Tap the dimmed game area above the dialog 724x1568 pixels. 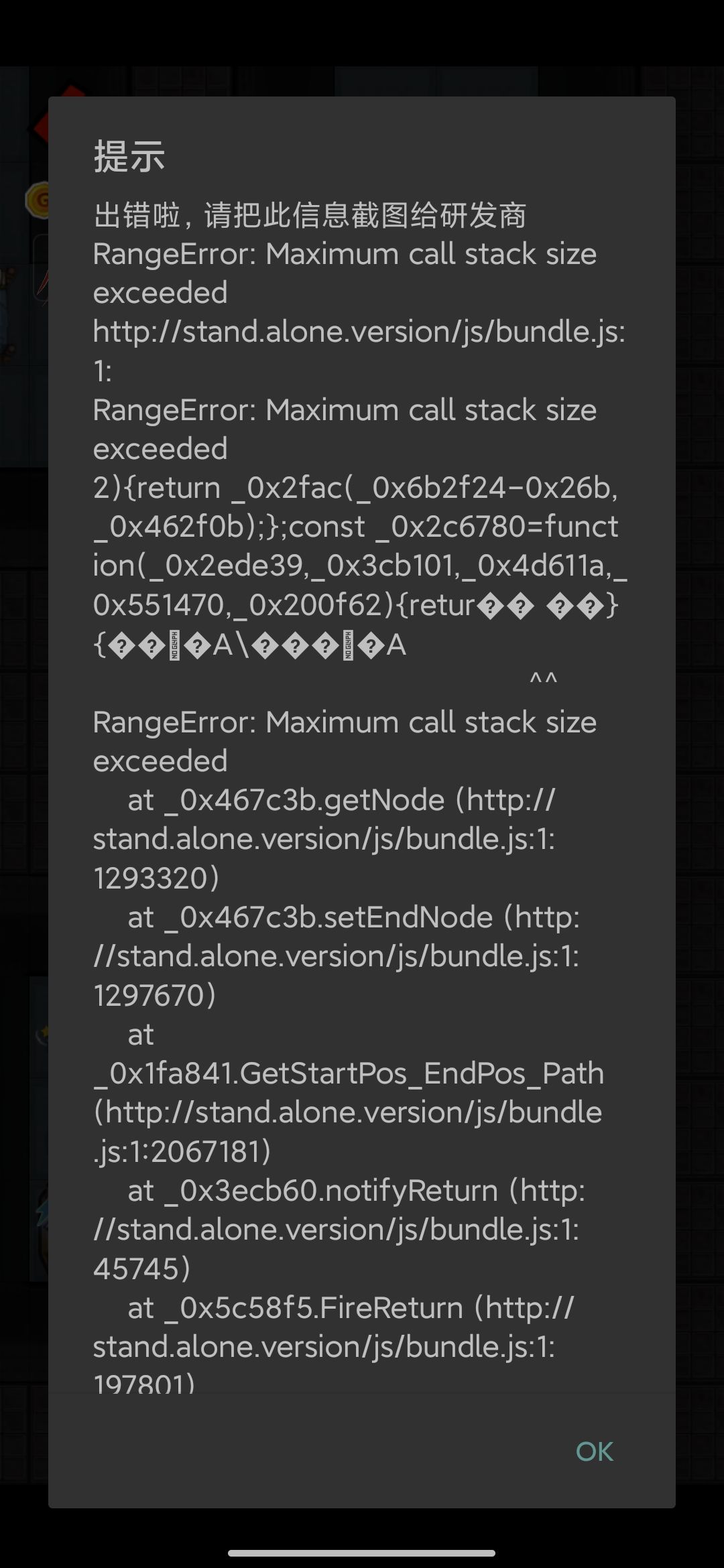click(x=362, y=80)
